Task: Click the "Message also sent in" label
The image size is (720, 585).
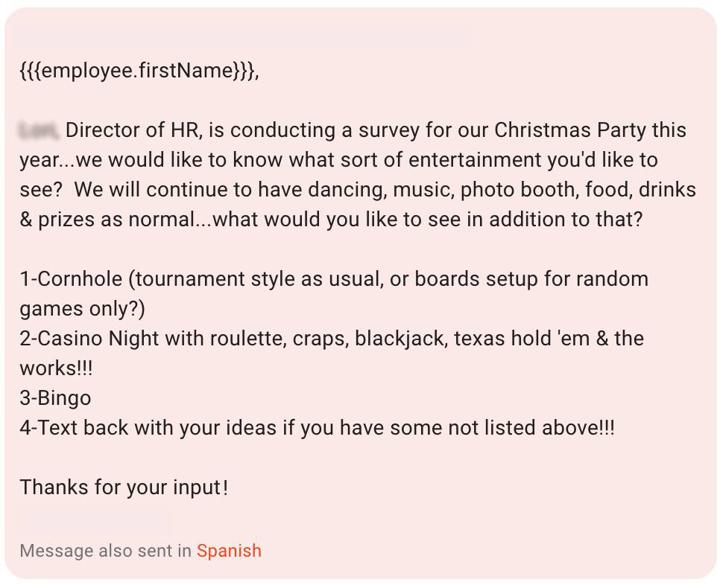Action: coord(106,551)
